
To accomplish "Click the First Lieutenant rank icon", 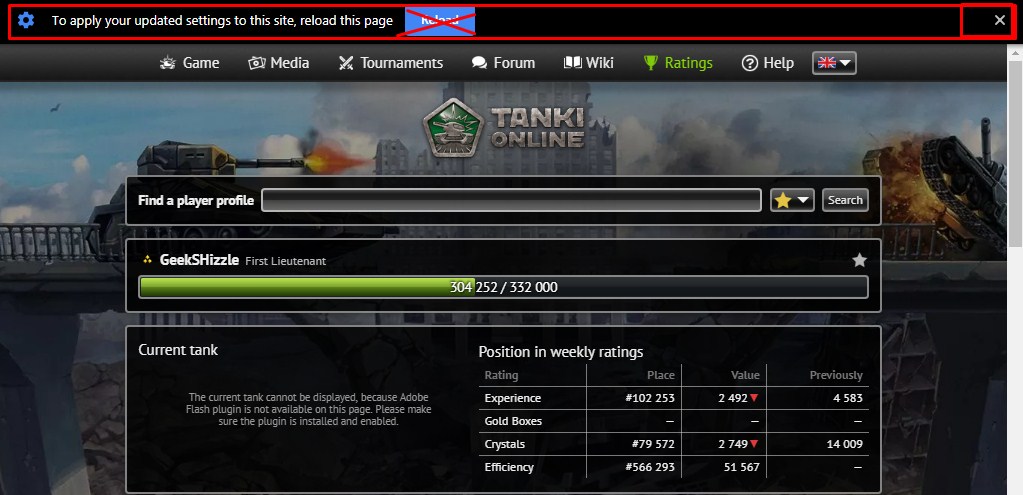I will [147, 260].
